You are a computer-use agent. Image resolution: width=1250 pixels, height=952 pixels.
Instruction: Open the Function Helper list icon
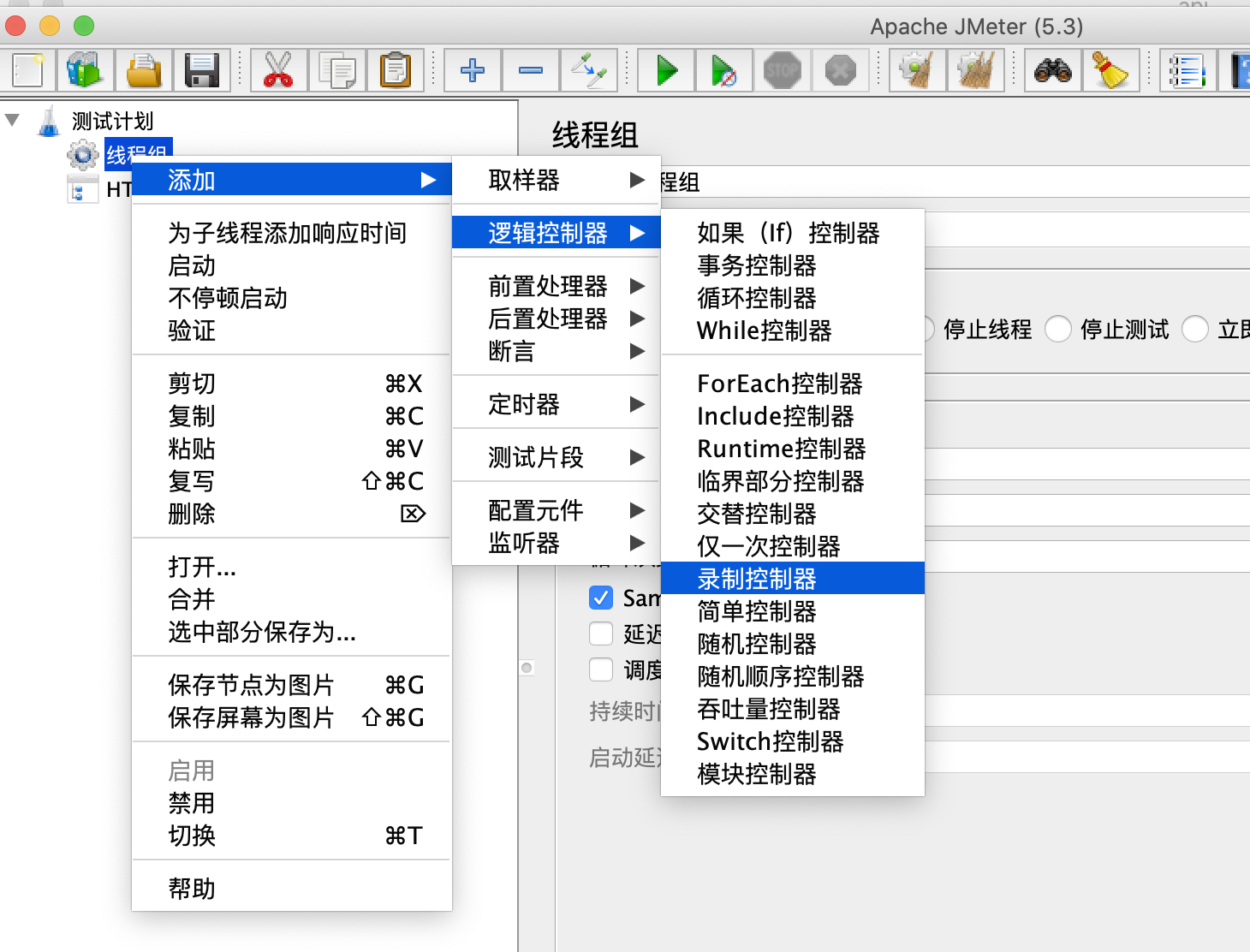click(1188, 70)
